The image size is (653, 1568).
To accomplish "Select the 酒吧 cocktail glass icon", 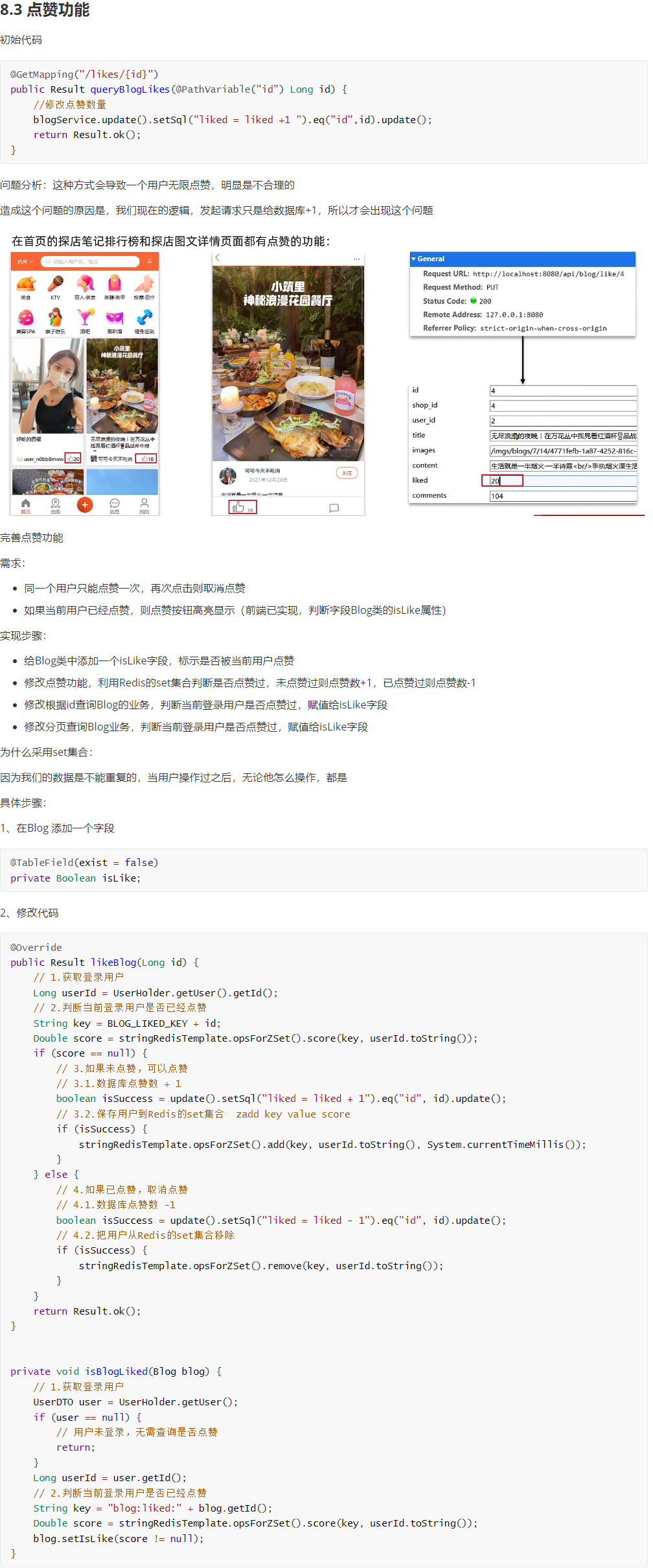I will pos(85,318).
